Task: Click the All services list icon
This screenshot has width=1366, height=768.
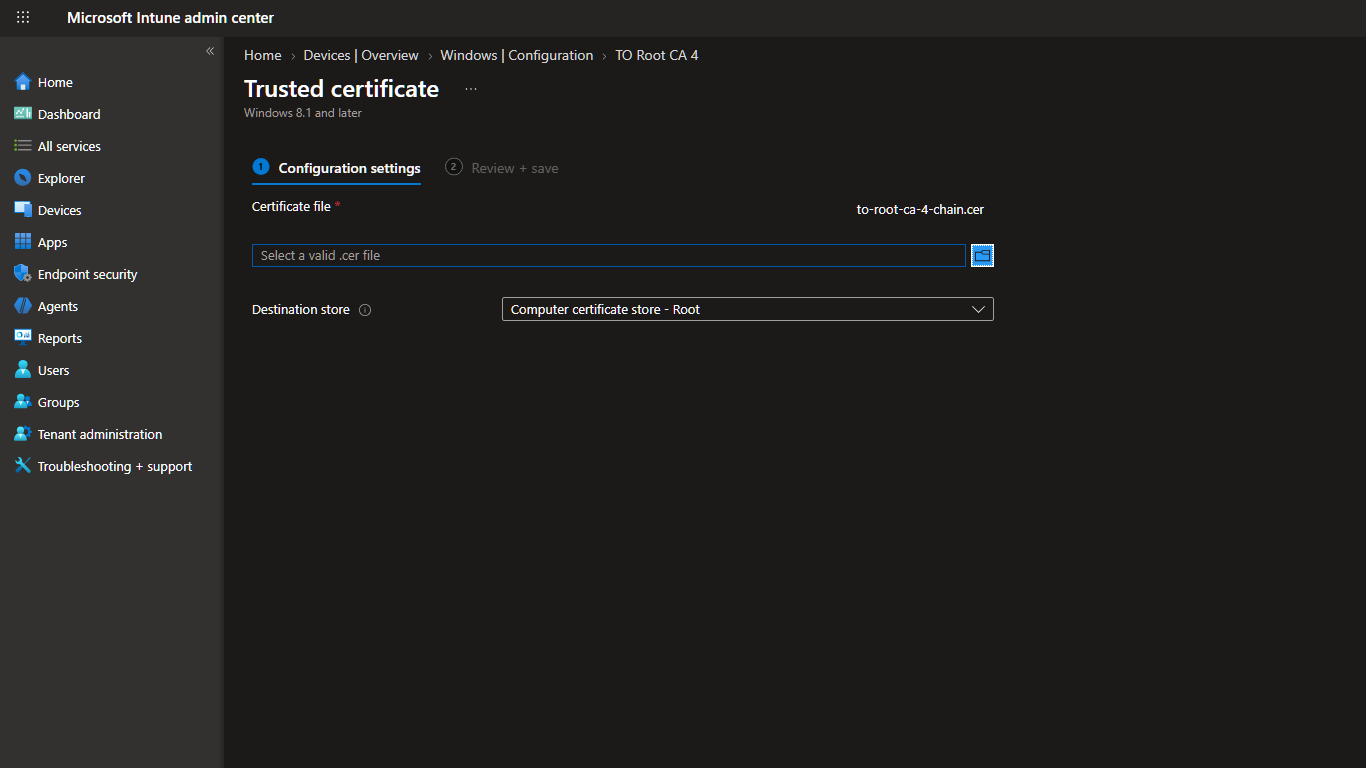Action: [23, 146]
